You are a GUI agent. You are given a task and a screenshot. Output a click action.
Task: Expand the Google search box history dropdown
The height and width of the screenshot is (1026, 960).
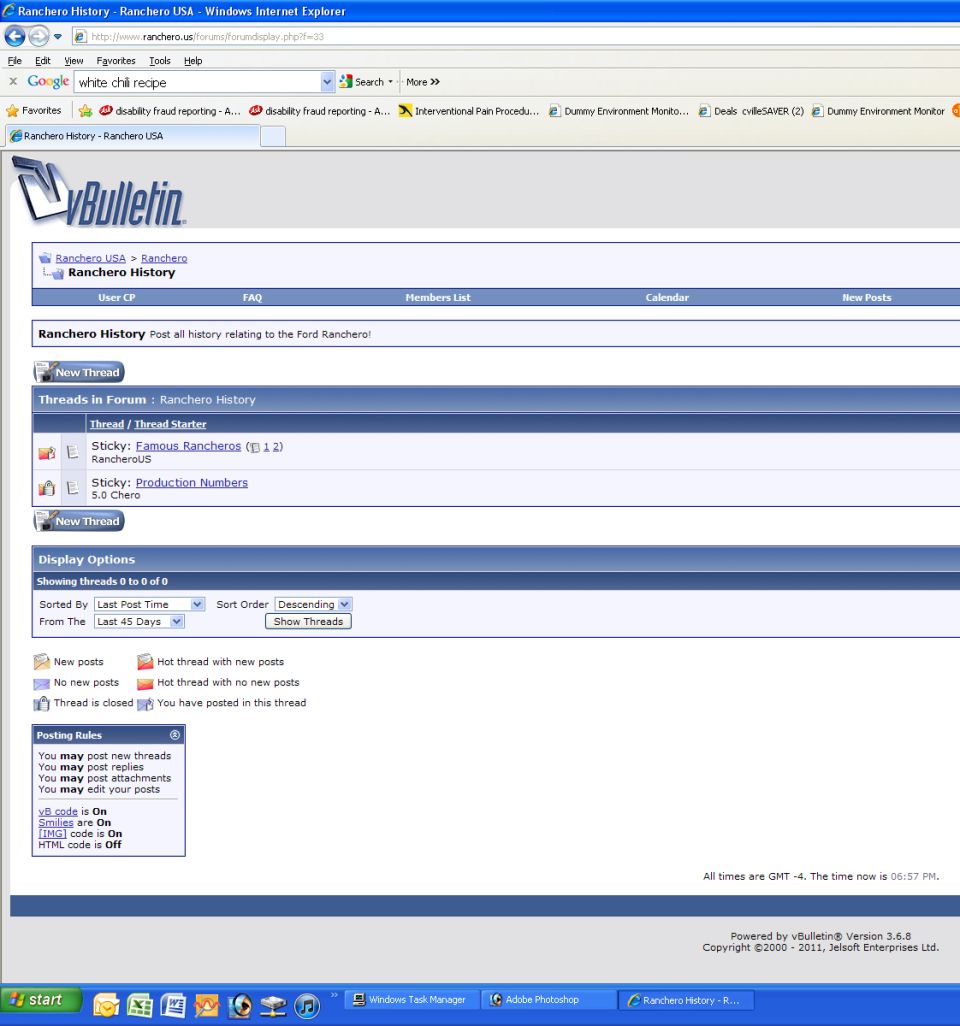(x=327, y=82)
